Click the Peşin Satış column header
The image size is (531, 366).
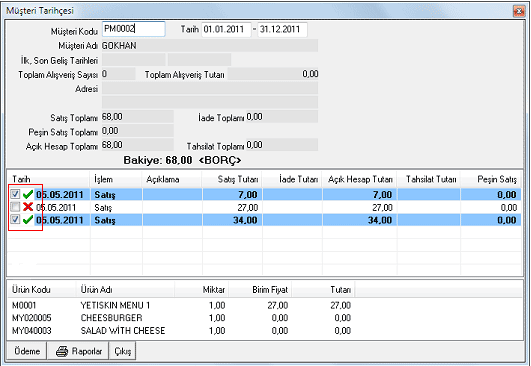[x=491, y=179]
